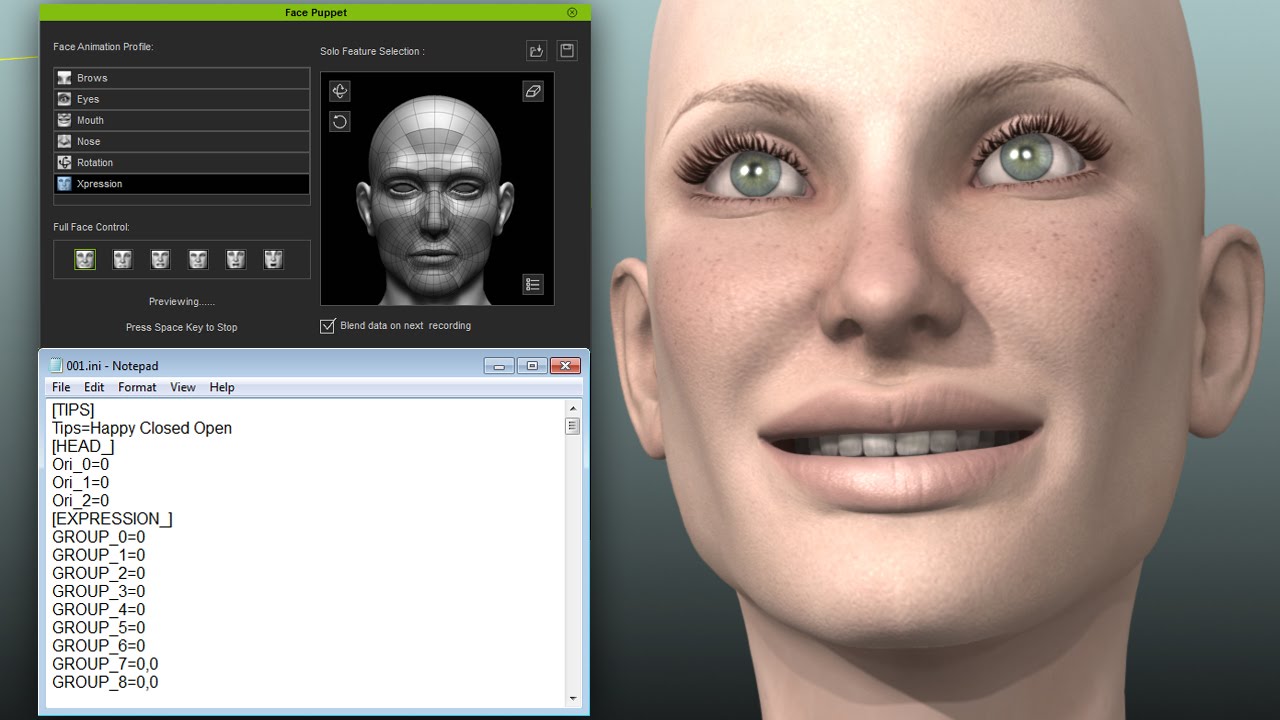Choose the second Full Face Control preset
Viewport: 1280px width, 720px height.
pos(123,260)
